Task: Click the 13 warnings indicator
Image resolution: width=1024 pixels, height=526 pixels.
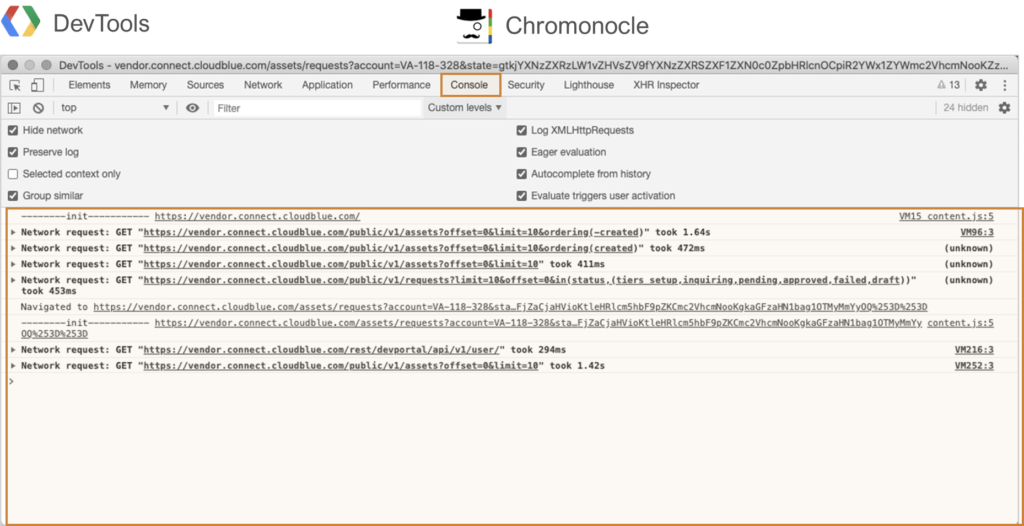Action: [948, 85]
